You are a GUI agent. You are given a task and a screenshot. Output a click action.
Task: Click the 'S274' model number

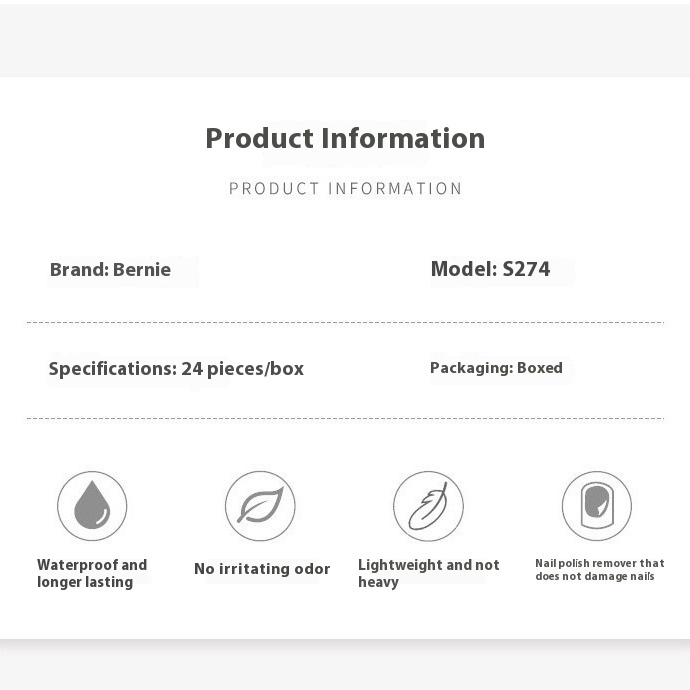point(526,269)
